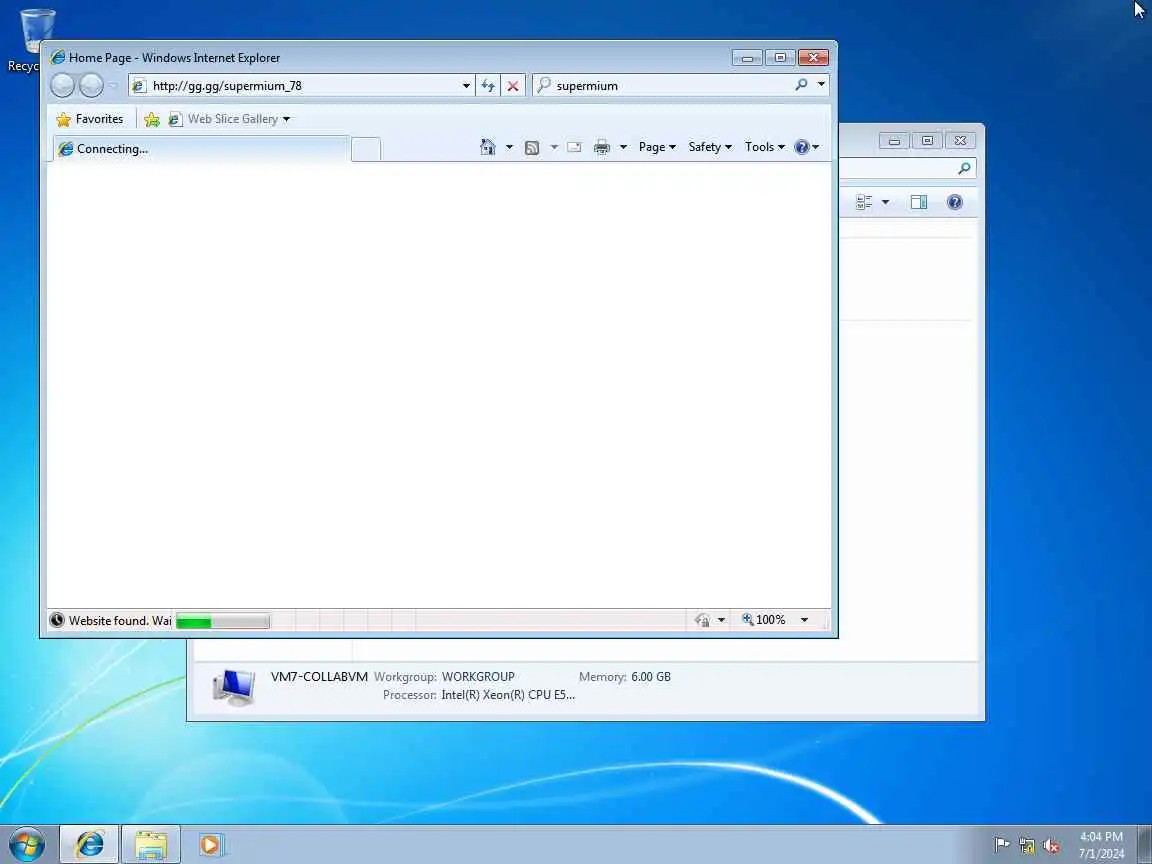This screenshot has width=1152, height=864.
Task: Minimize the Explorer window behind IE
Action: [894, 140]
